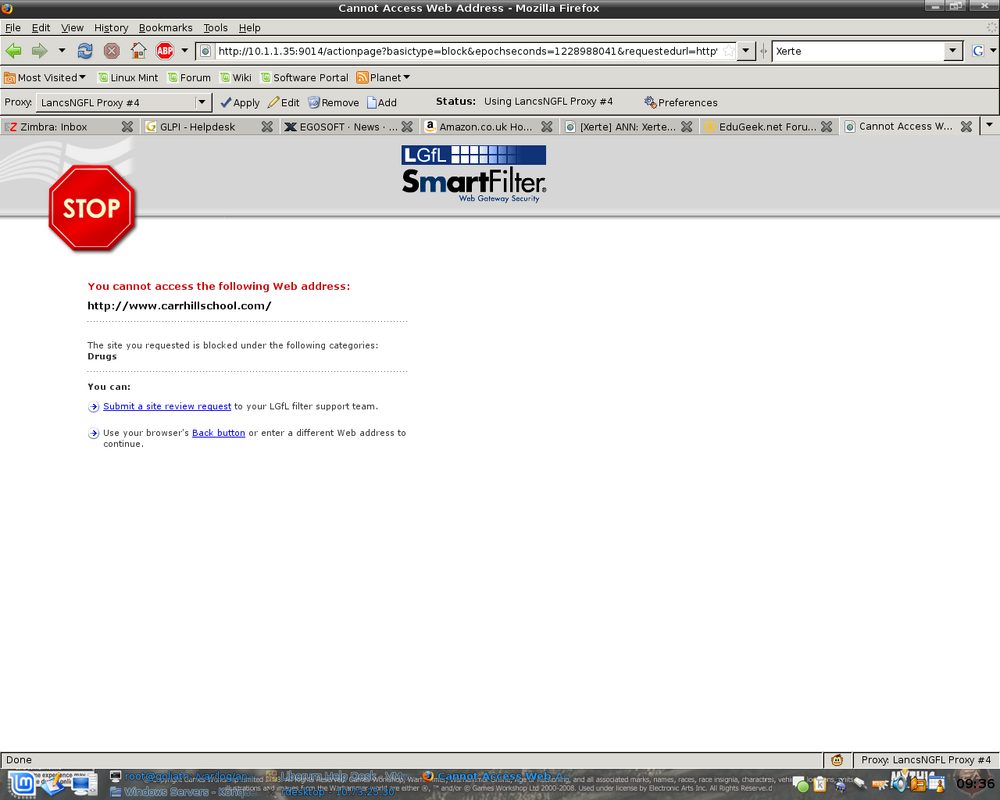Go to the Home page icon
The height and width of the screenshot is (800, 1000).
[138, 50]
